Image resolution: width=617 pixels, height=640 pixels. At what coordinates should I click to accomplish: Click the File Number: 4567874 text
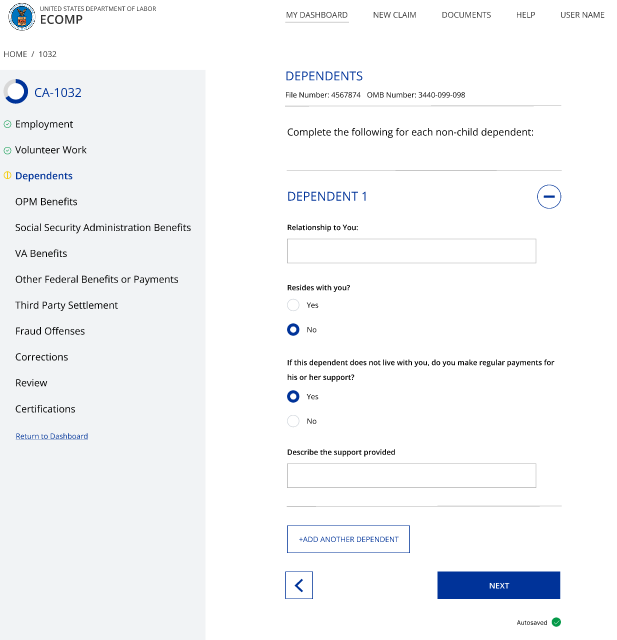323,95
